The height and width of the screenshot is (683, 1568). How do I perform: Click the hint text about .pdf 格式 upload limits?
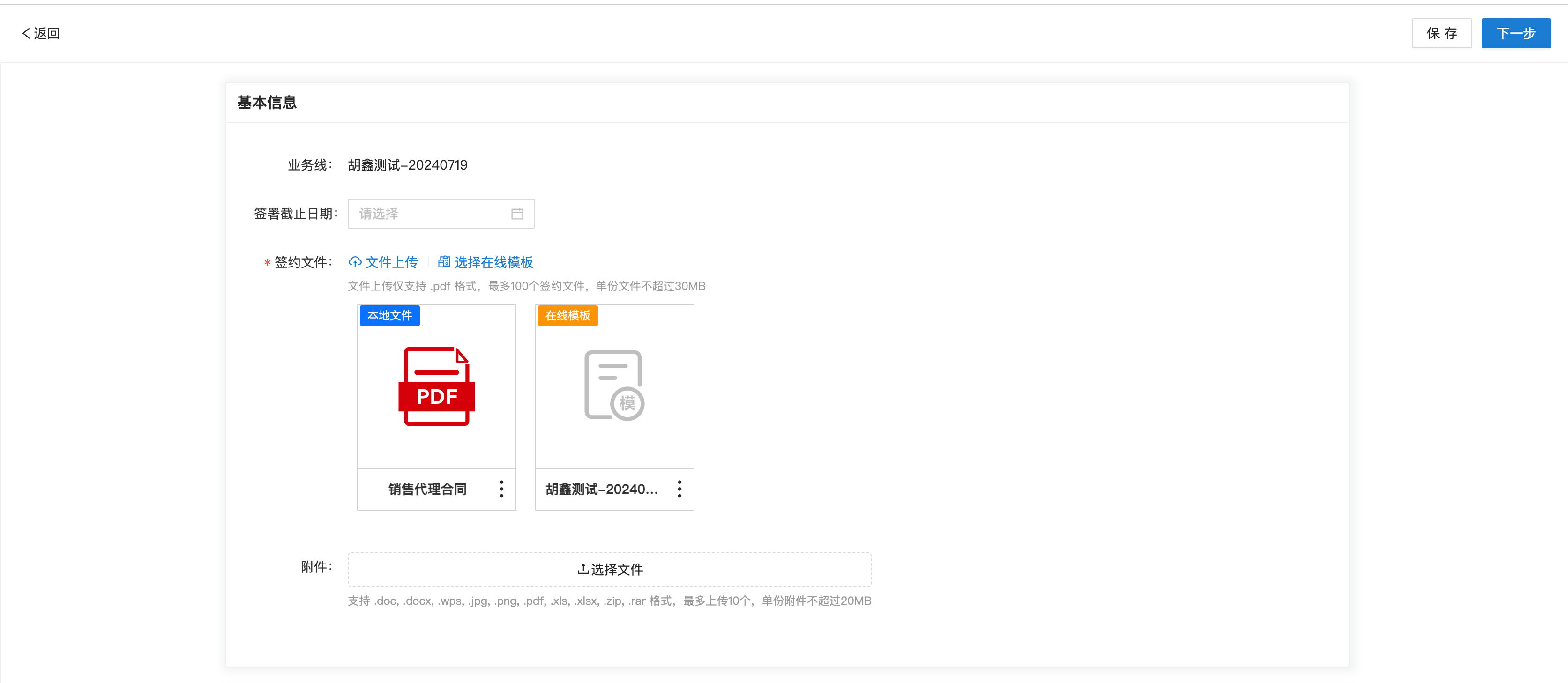527,286
